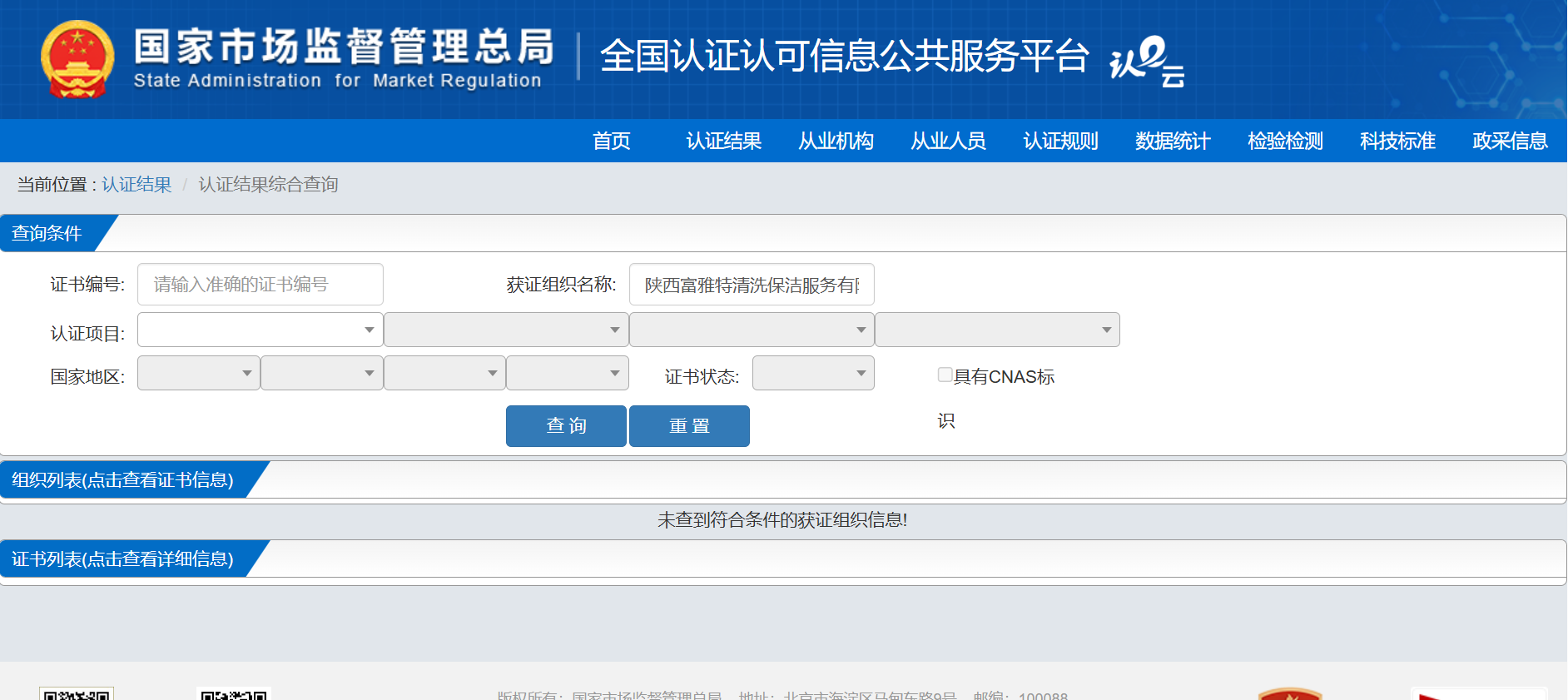Open the third 国家地区 dropdown
The image size is (1568, 700).
click(x=444, y=373)
